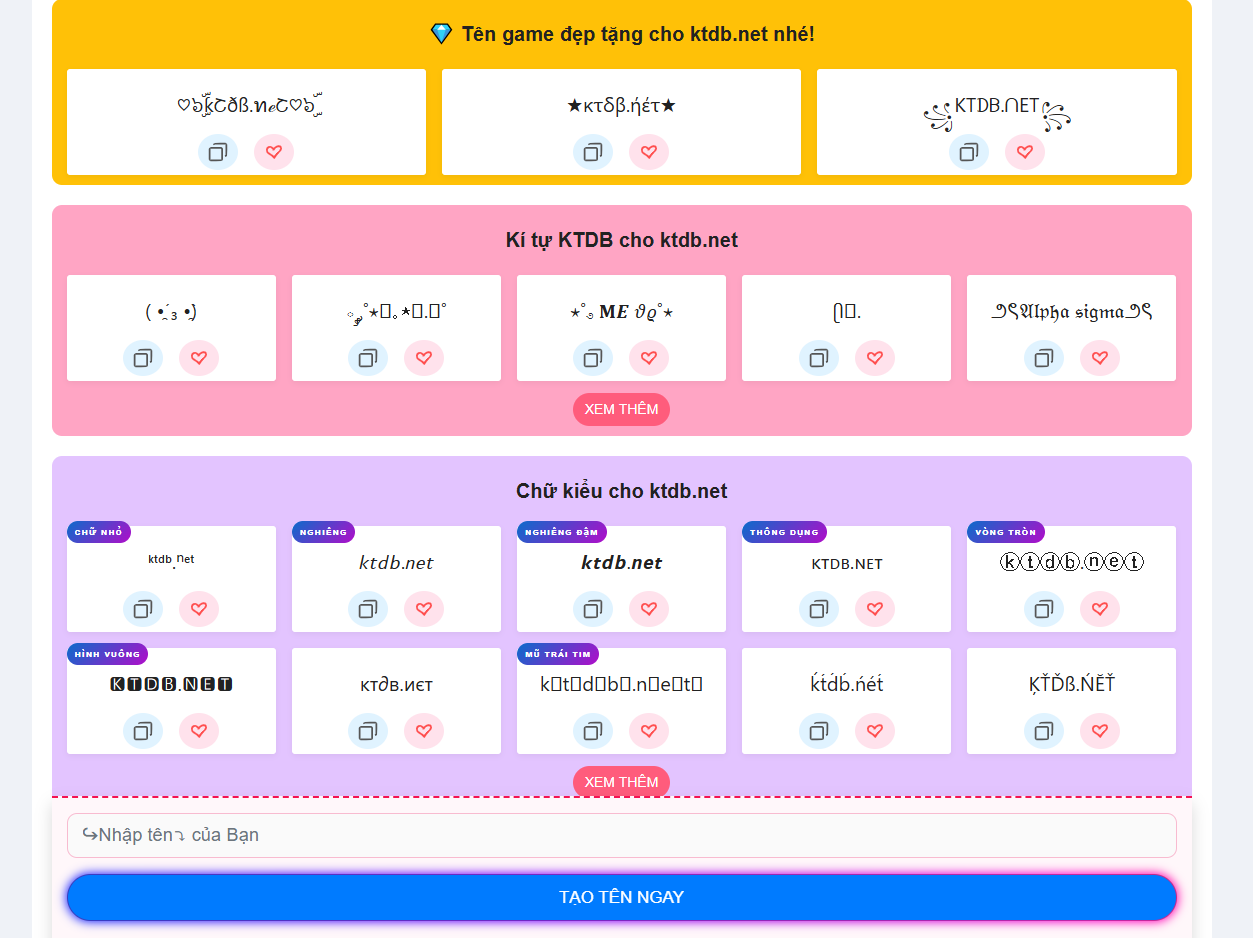The height and width of the screenshot is (938, 1253).
Task: Select the CHỮ NHỎ style tag
Action: click(x=98, y=532)
